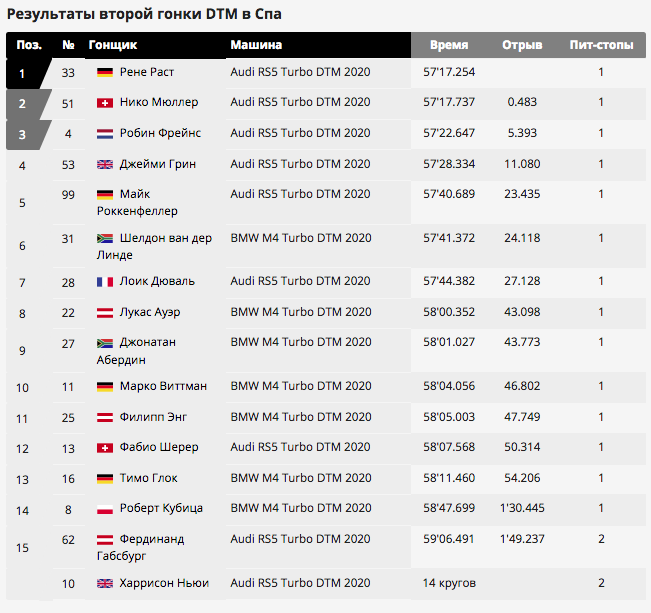Screen dimensions: 651x613
Task: Click the Austrian flag beside Лукас Ауэр
Action: pyautogui.click(x=105, y=313)
